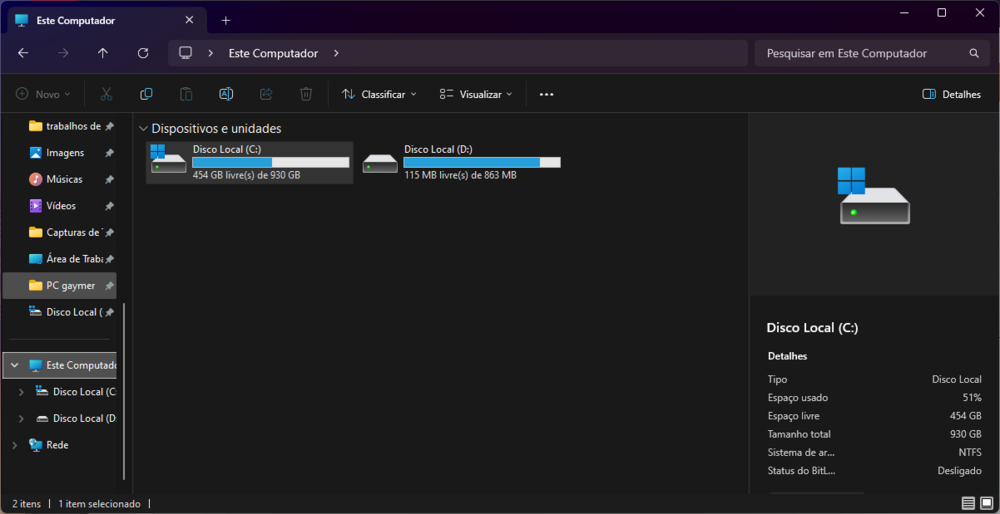Add a new tab with plus button
1000x514 pixels.
tap(226, 20)
